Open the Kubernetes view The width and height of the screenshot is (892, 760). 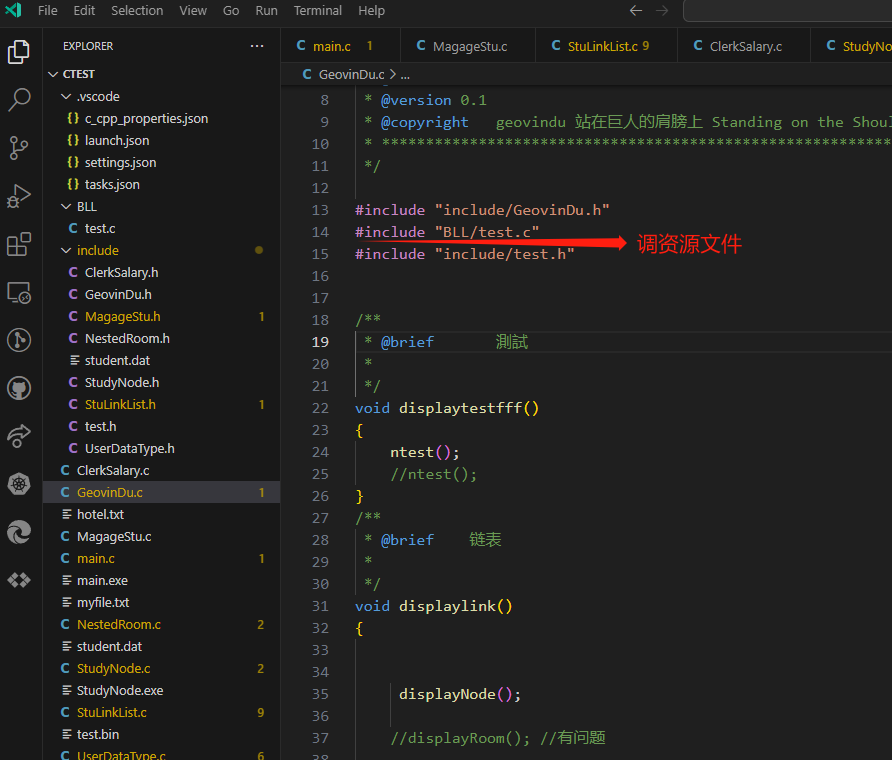click(19, 484)
